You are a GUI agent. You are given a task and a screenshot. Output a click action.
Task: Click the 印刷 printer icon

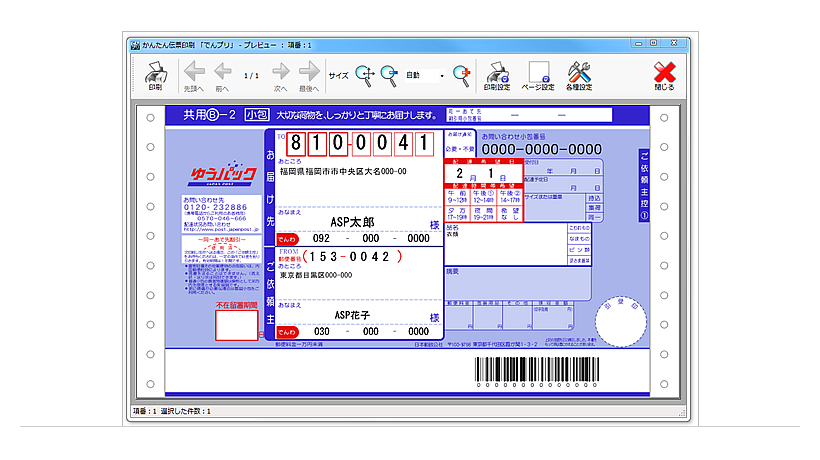coord(155,75)
